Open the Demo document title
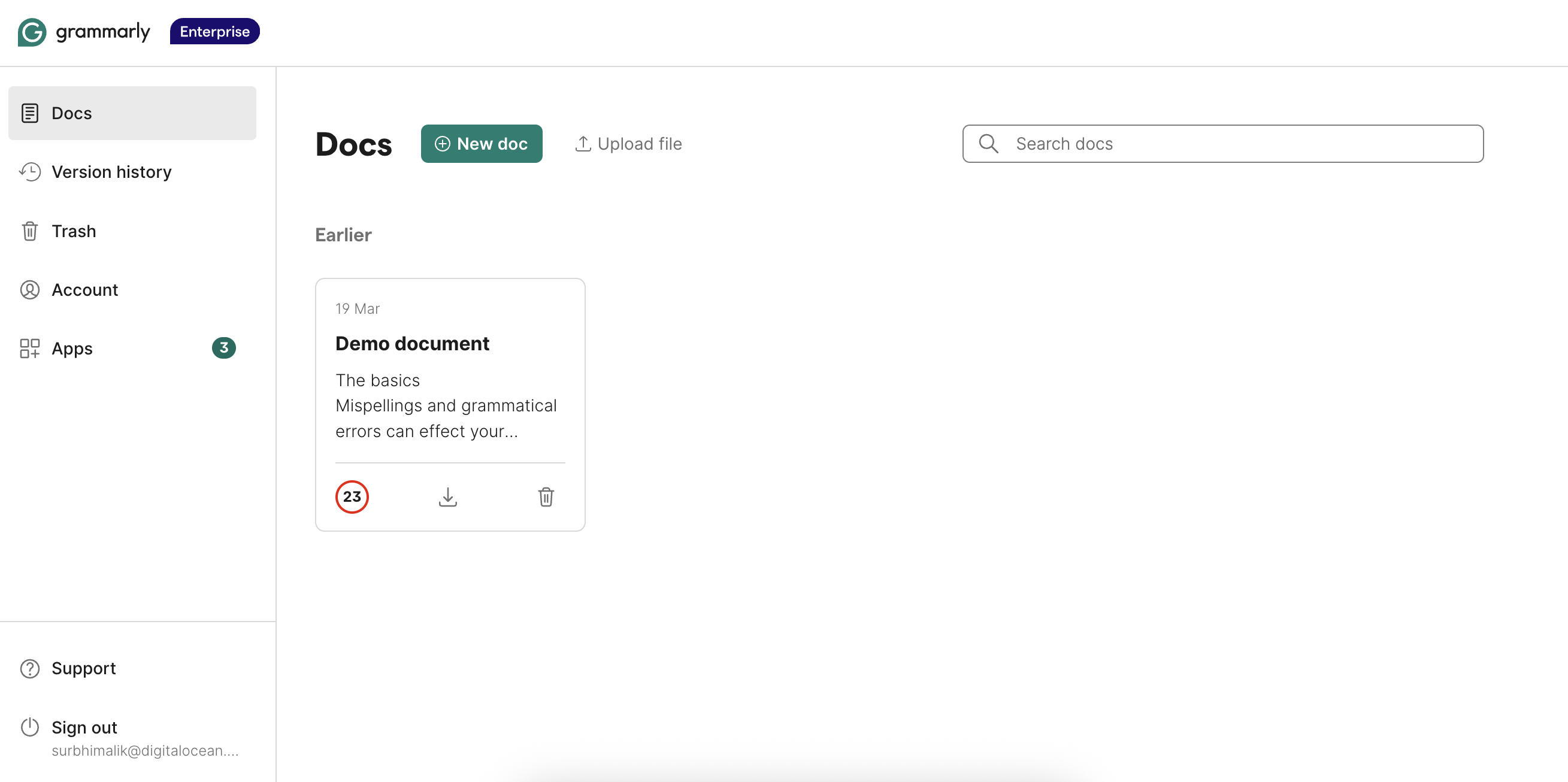The image size is (1568, 782). click(x=412, y=344)
